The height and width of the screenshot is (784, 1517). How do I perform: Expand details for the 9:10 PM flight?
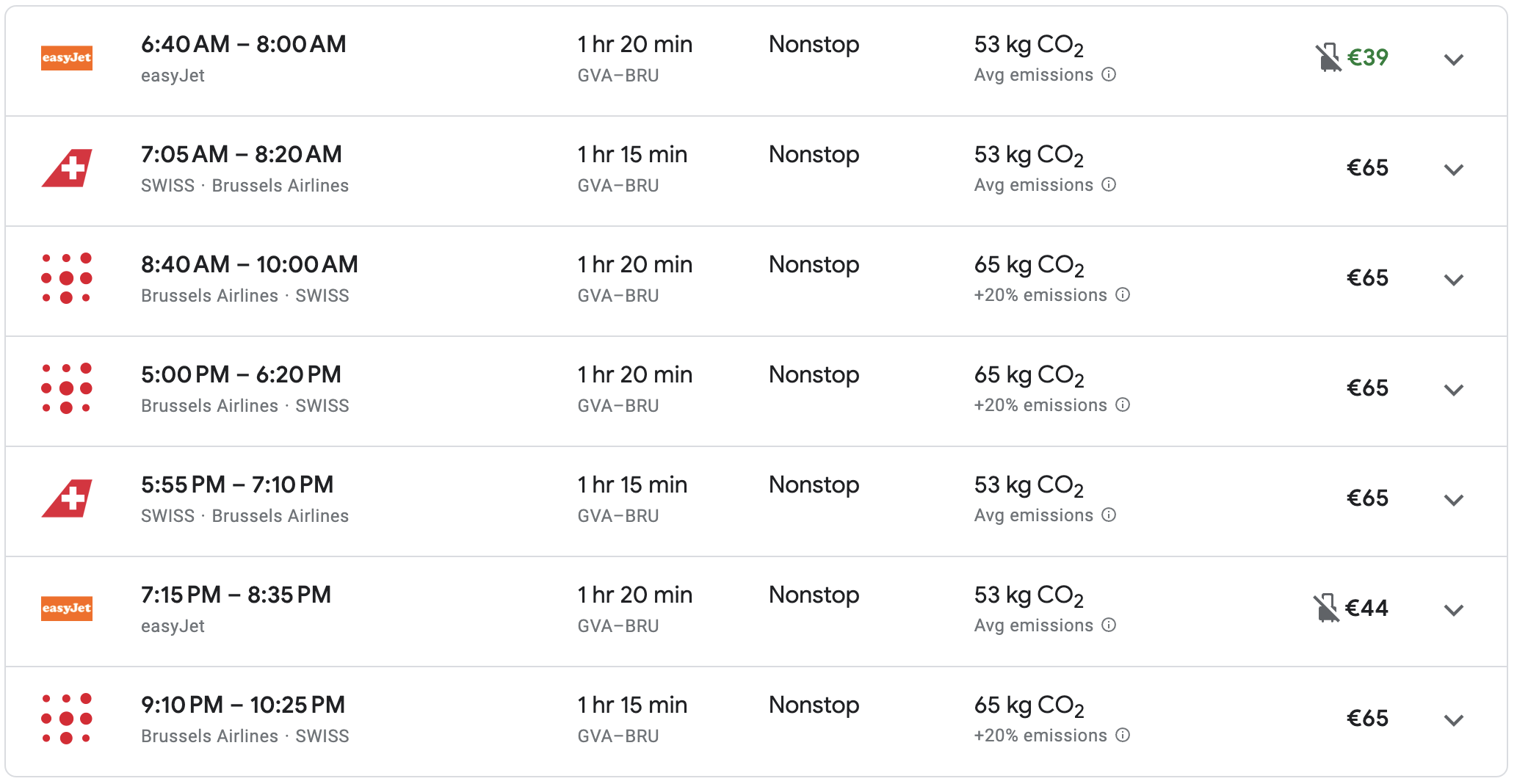tap(1454, 720)
